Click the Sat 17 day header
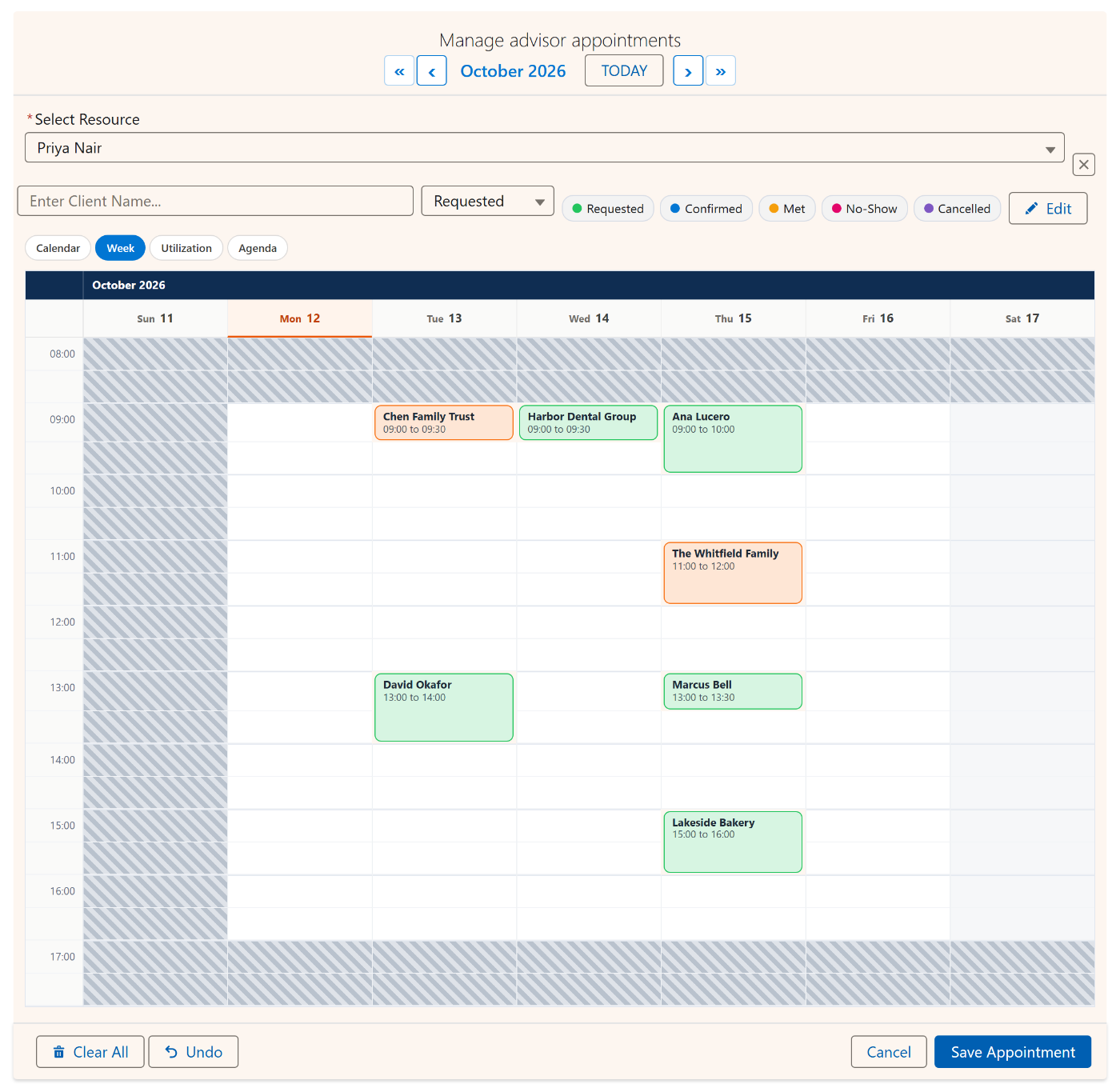 1022,318
